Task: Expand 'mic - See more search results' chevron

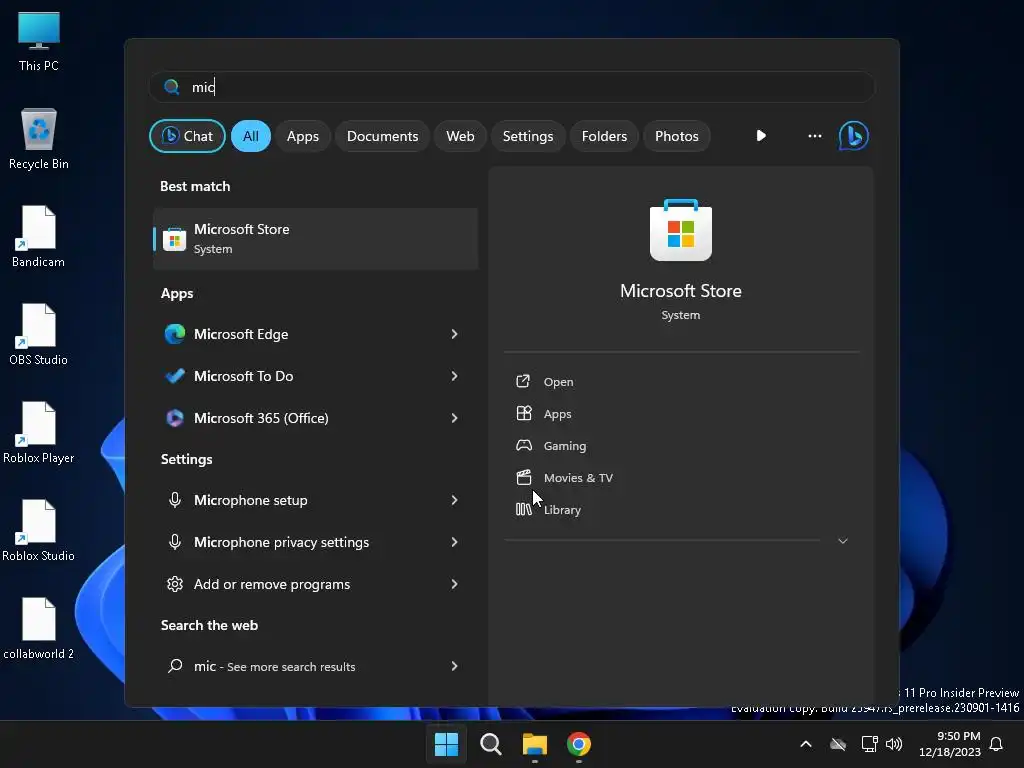Action: pyautogui.click(x=455, y=665)
